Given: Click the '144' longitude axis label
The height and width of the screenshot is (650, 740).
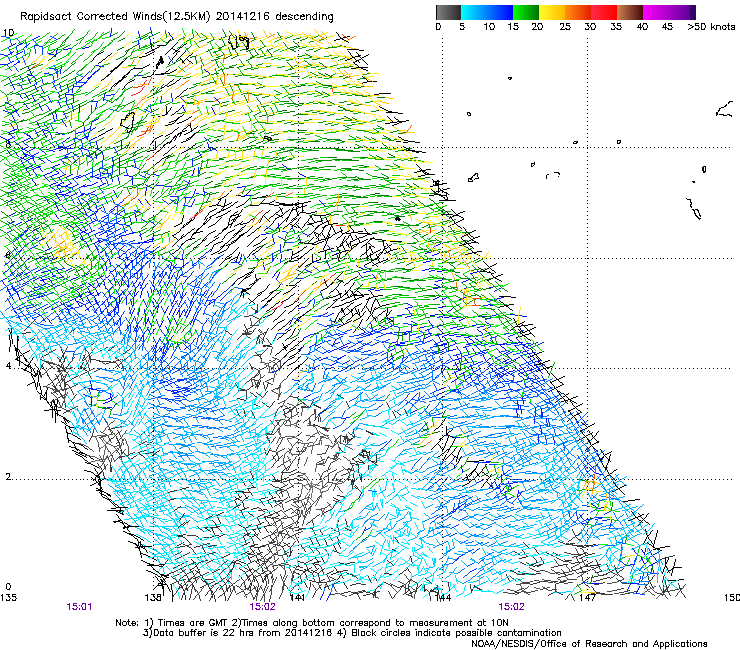Looking at the screenshot, I should point(443,598).
